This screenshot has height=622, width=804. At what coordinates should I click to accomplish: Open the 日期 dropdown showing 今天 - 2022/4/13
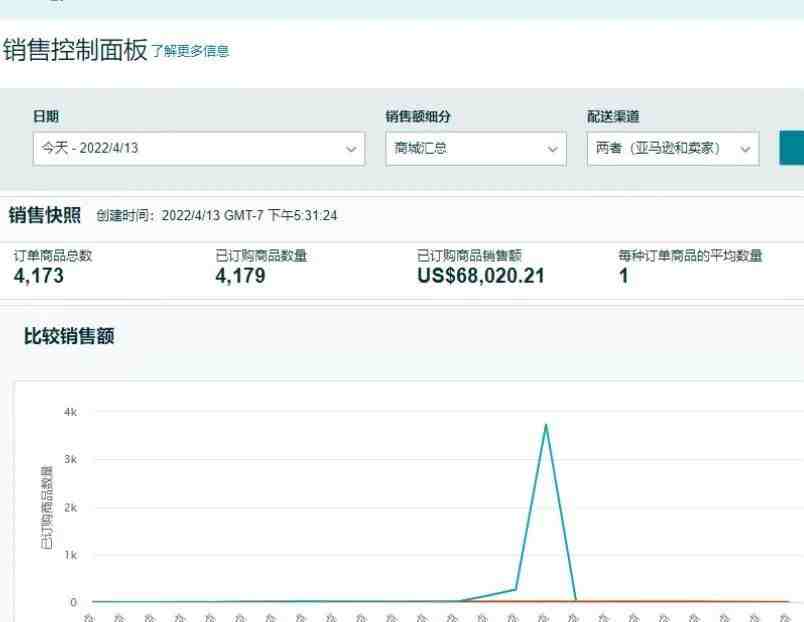click(x=198, y=148)
